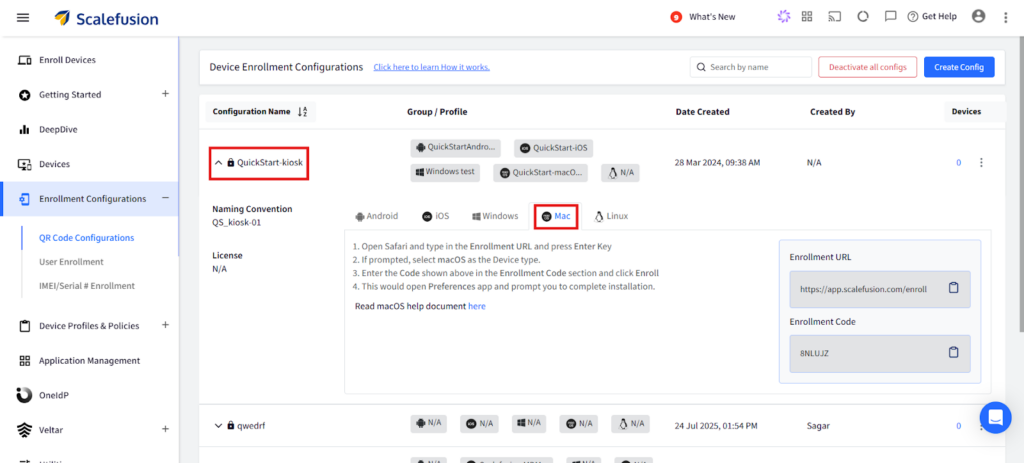Screen dimensions: 1024x463
Task: Open 'Click here to learn How it works' link
Action: 431,67
